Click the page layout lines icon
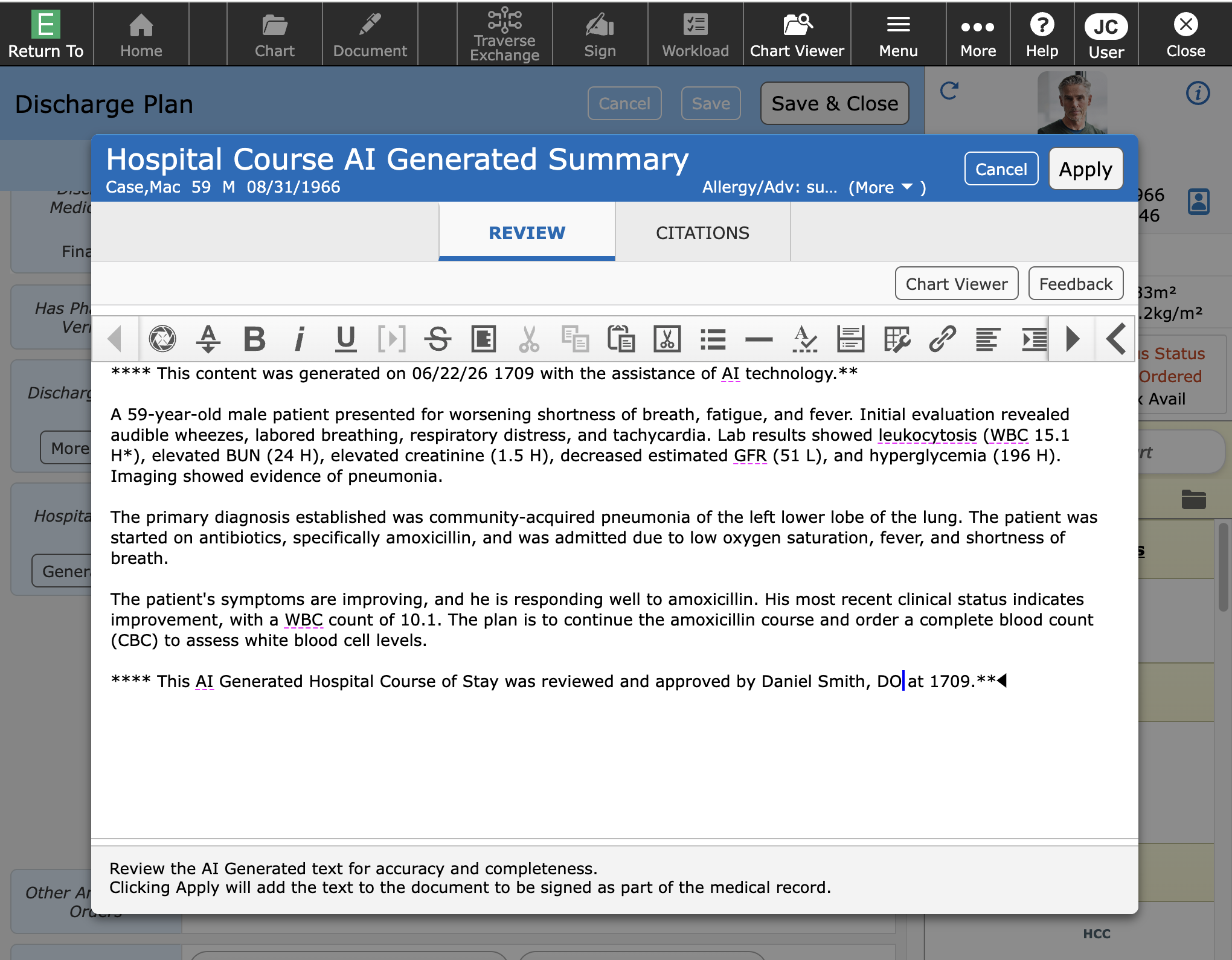1232x960 pixels. click(851, 339)
